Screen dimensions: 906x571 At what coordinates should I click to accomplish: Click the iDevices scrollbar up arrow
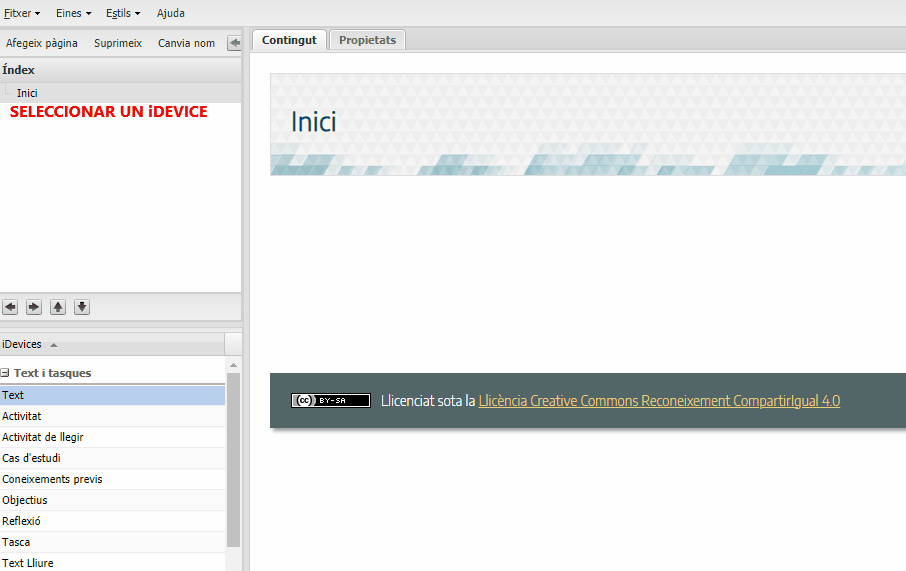233,365
